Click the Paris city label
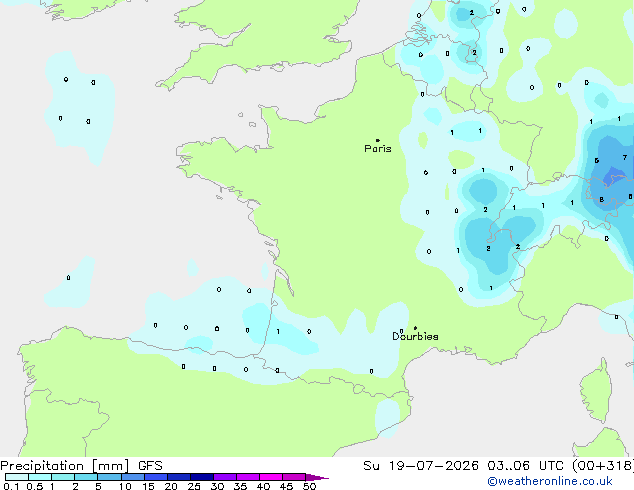The height and width of the screenshot is (490, 634). [378, 148]
